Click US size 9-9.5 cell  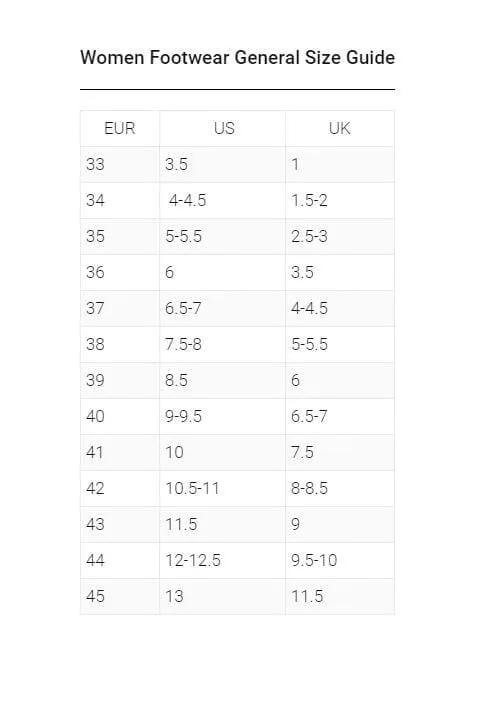pos(223,416)
